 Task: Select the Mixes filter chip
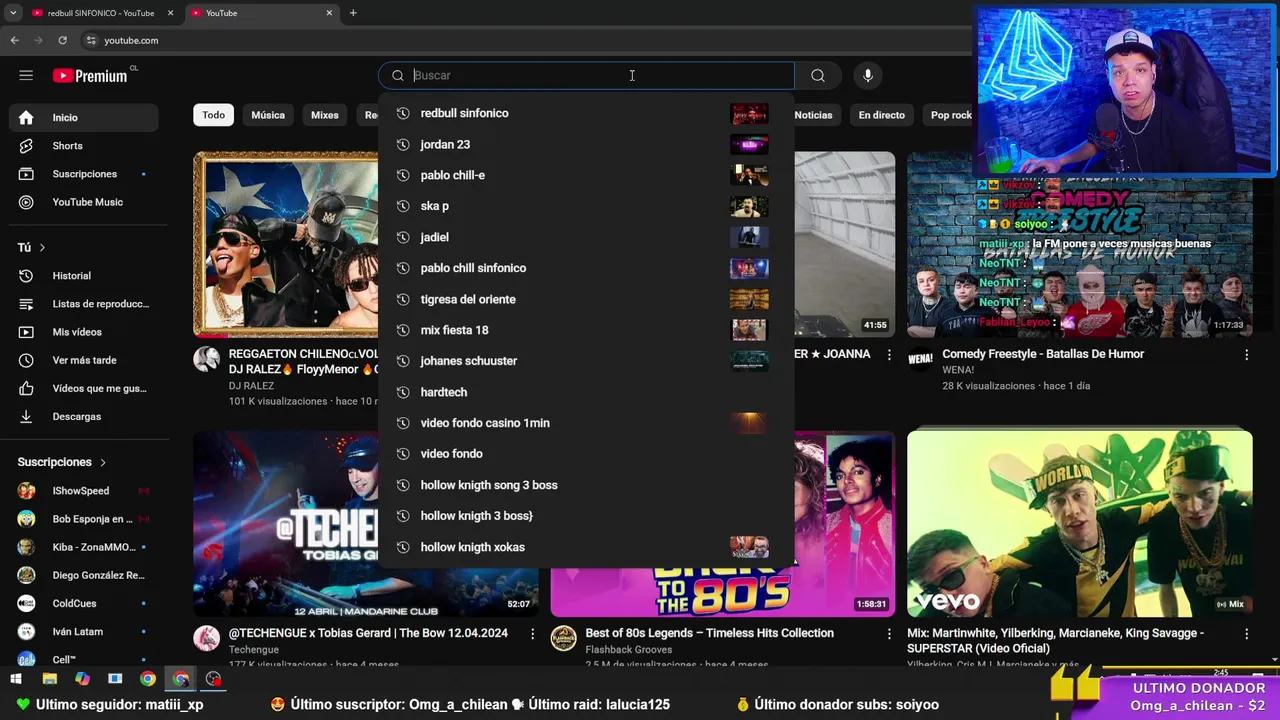click(x=325, y=115)
